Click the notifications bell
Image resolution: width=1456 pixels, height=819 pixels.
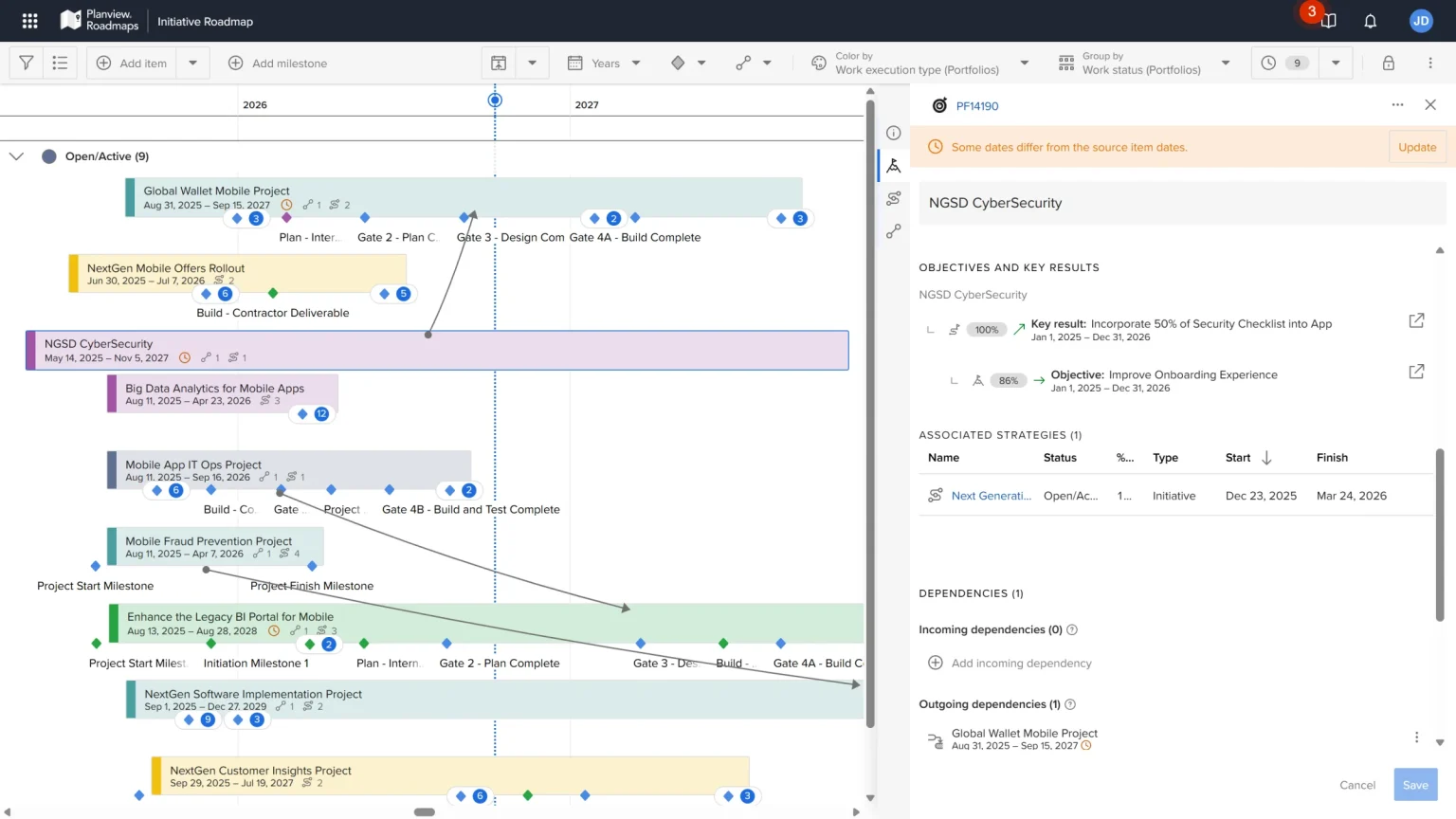click(x=1370, y=21)
